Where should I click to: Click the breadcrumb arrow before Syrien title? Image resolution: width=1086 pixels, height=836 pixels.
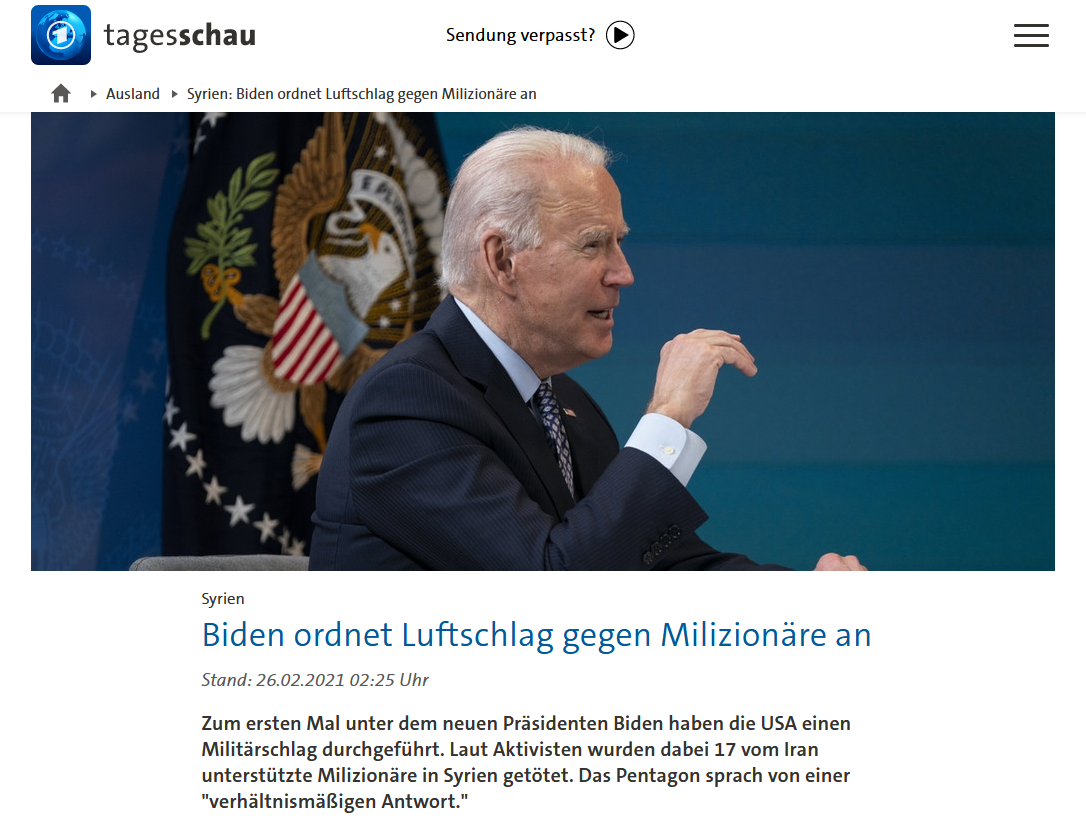tap(175, 94)
